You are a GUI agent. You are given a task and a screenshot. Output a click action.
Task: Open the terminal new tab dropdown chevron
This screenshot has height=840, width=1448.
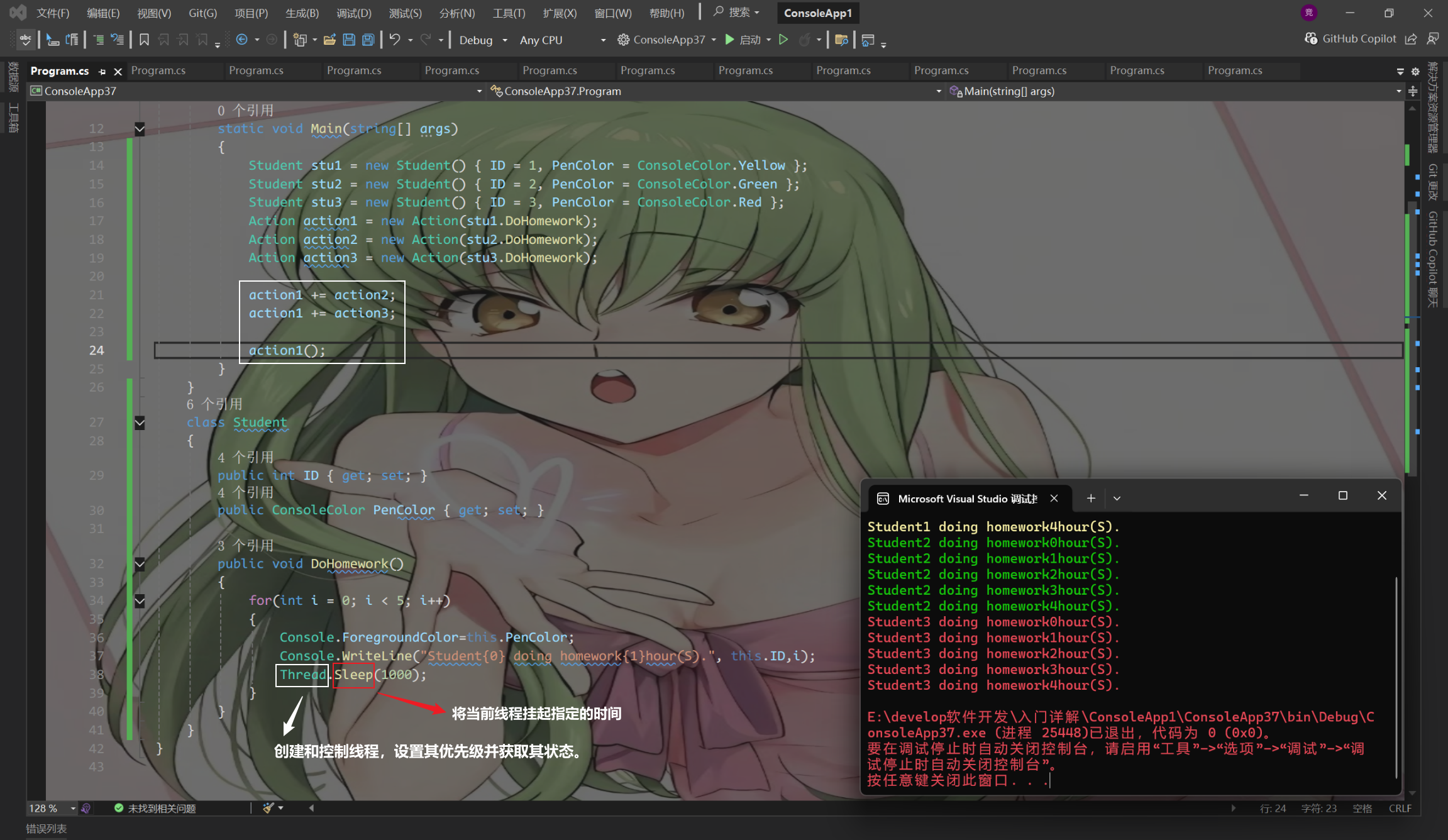[1117, 498]
